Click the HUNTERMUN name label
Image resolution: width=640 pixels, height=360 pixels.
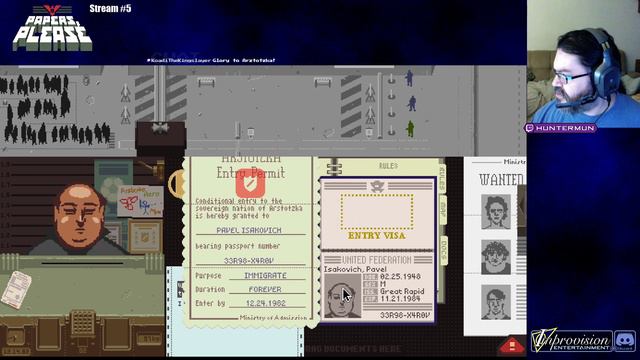pyautogui.click(x=565, y=128)
